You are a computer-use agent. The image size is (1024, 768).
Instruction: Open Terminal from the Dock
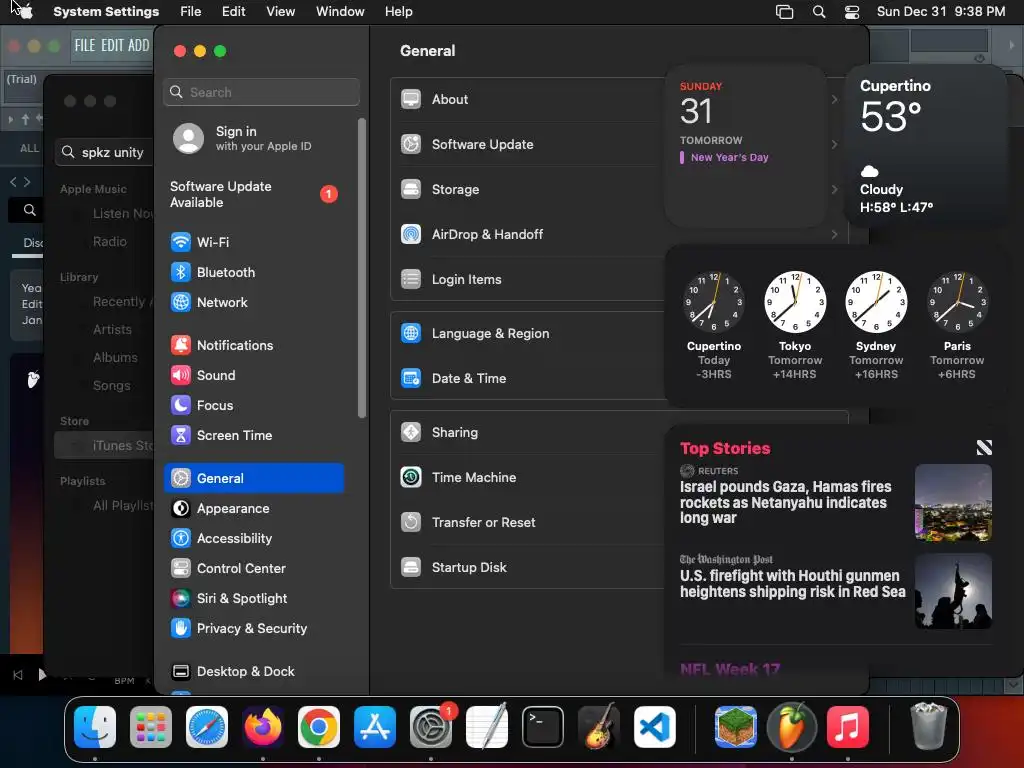point(543,727)
